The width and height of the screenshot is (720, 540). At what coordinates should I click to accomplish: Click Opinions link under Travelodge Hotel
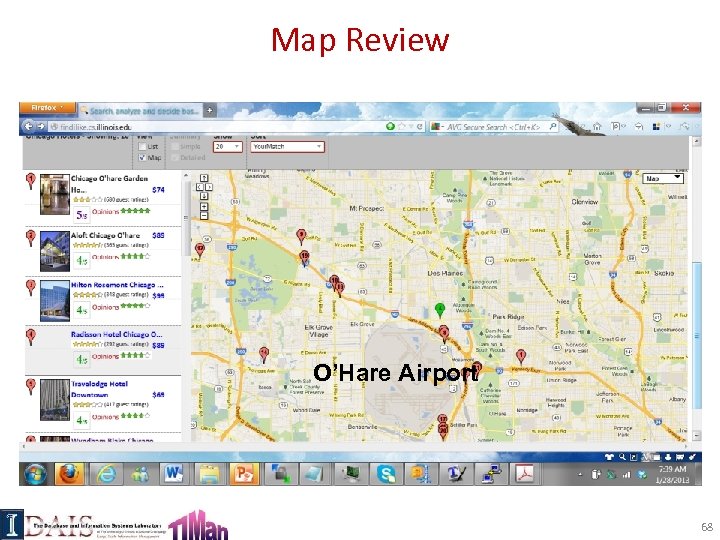pos(105,417)
